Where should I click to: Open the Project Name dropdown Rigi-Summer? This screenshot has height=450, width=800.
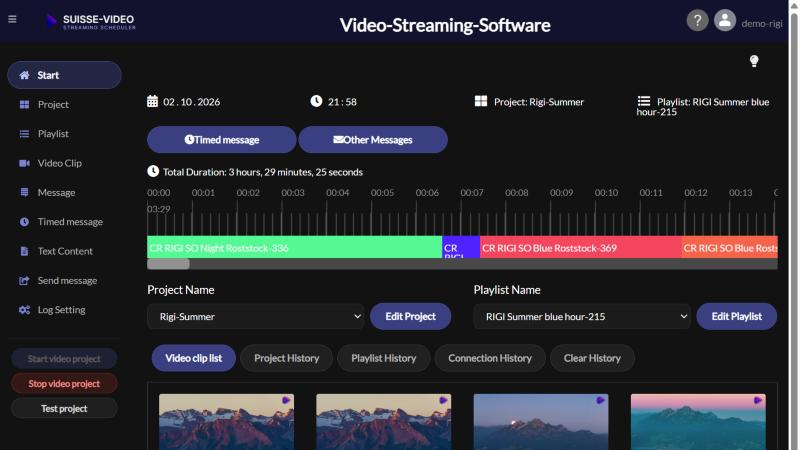point(256,316)
